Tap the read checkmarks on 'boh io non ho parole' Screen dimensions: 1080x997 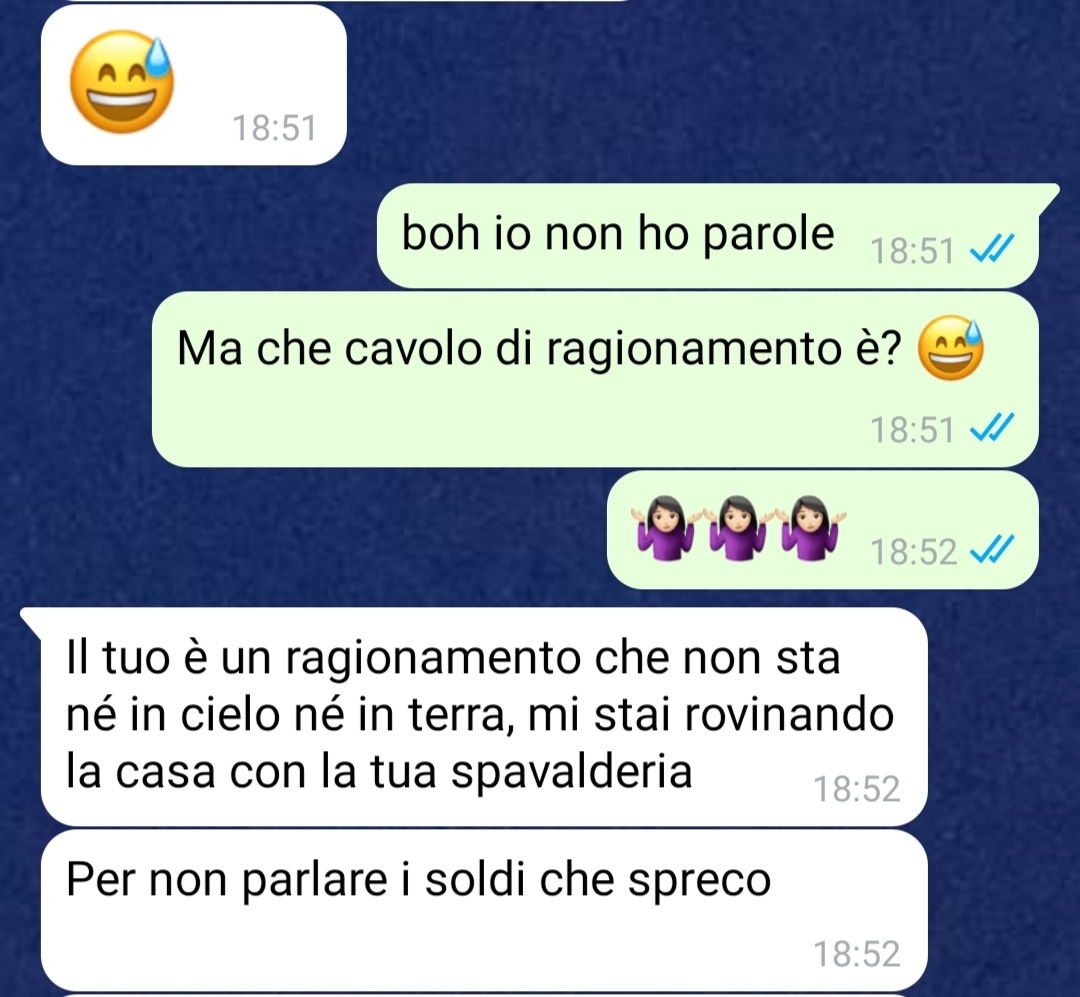pyautogui.click(x=992, y=249)
